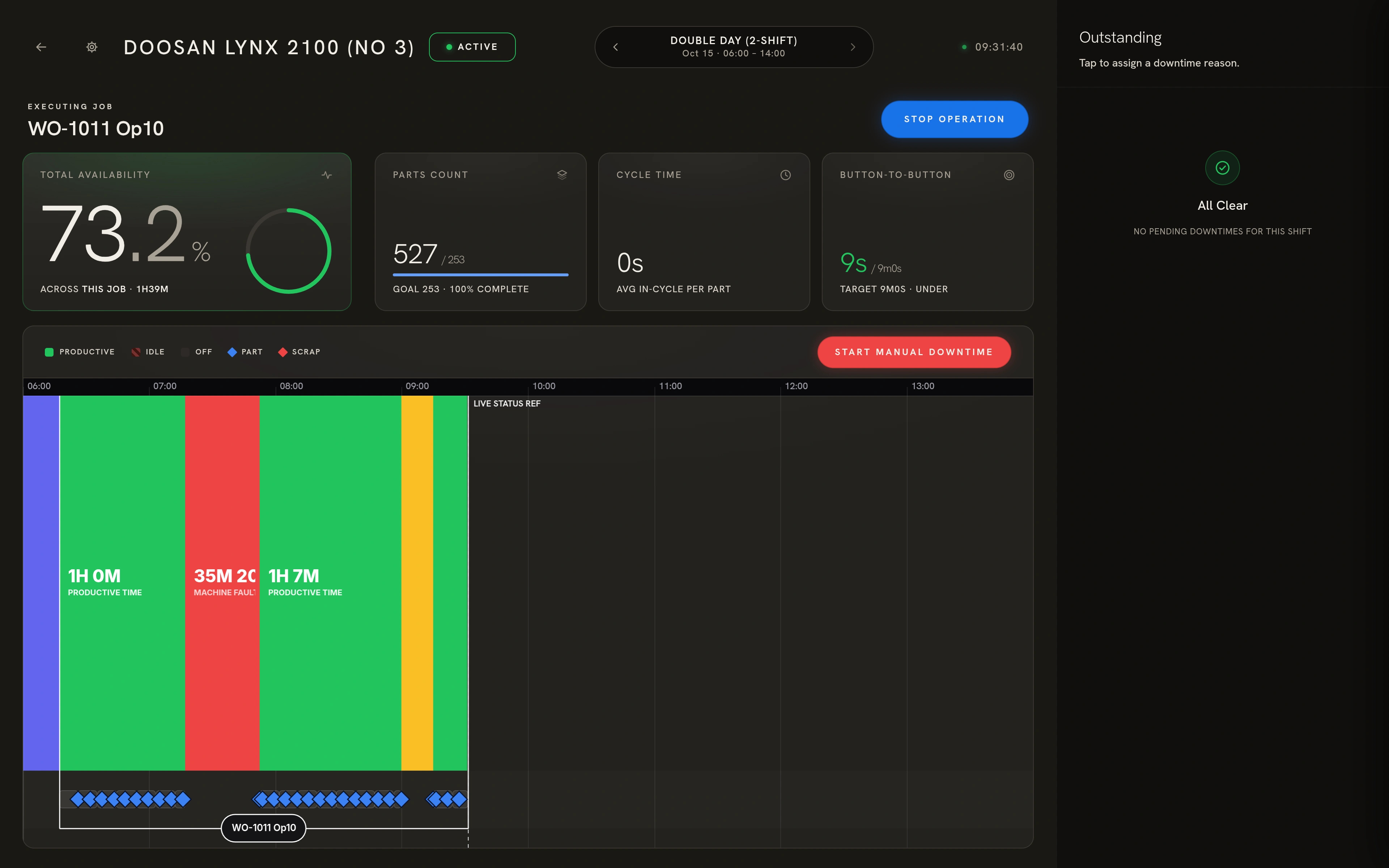This screenshot has height=868, width=1389.
Task: Click the All Clear check icon
Action: (x=1223, y=167)
